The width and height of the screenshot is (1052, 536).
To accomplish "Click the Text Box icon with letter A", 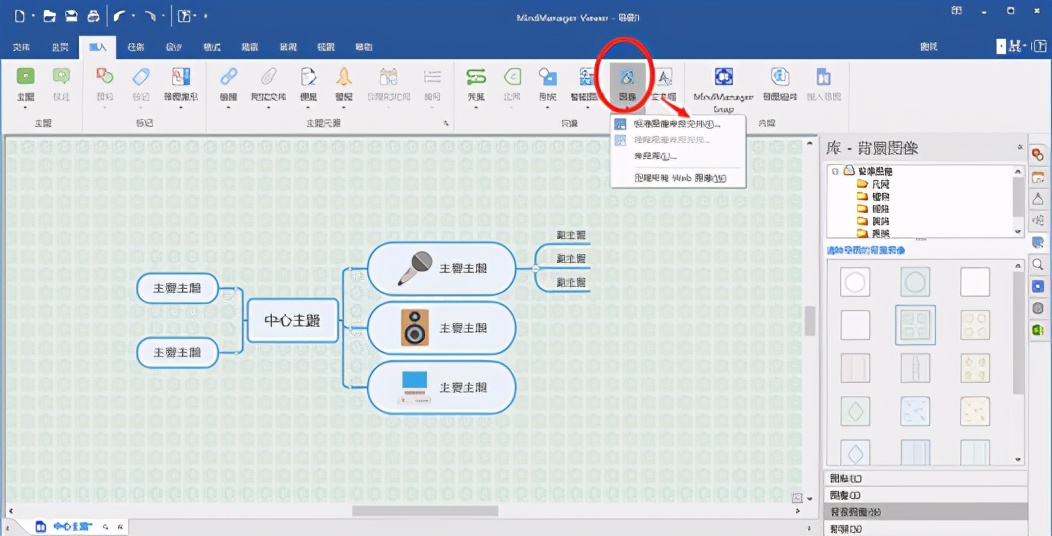I will click(x=664, y=76).
